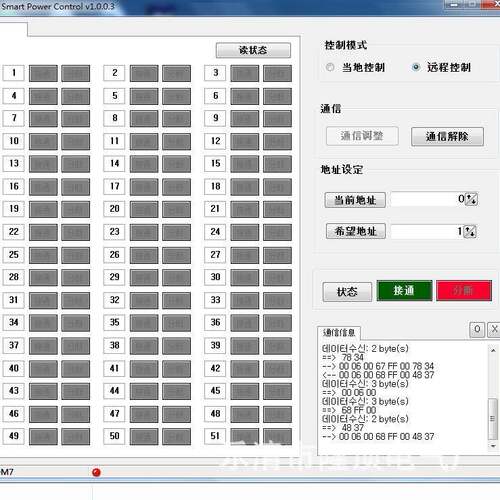Image resolution: width=500 pixels, height=500 pixels.
Task: Click the log scrollbar up arrow
Action: pyautogui.click(x=493, y=350)
